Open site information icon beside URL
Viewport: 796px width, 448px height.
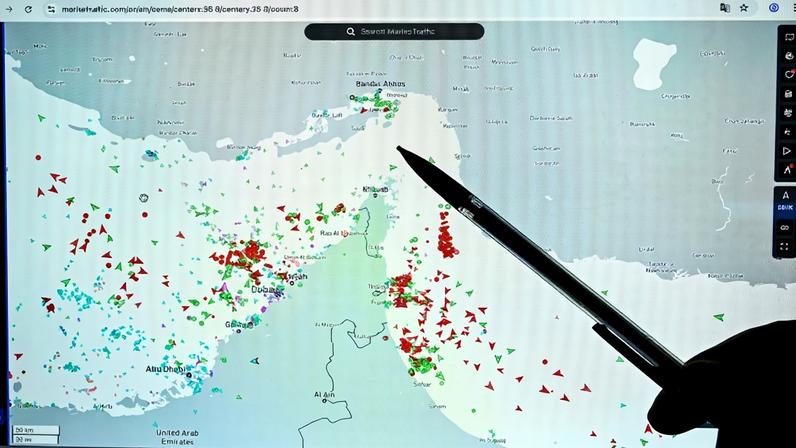(x=51, y=9)
